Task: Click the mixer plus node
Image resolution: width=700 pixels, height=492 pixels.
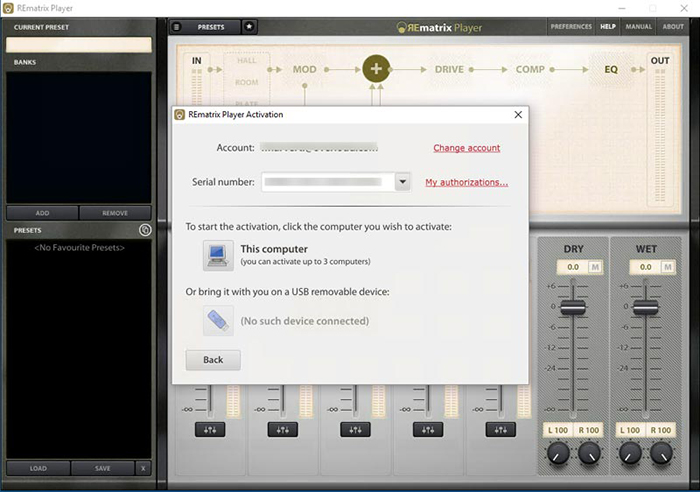Action: click(x=376, y=69)
